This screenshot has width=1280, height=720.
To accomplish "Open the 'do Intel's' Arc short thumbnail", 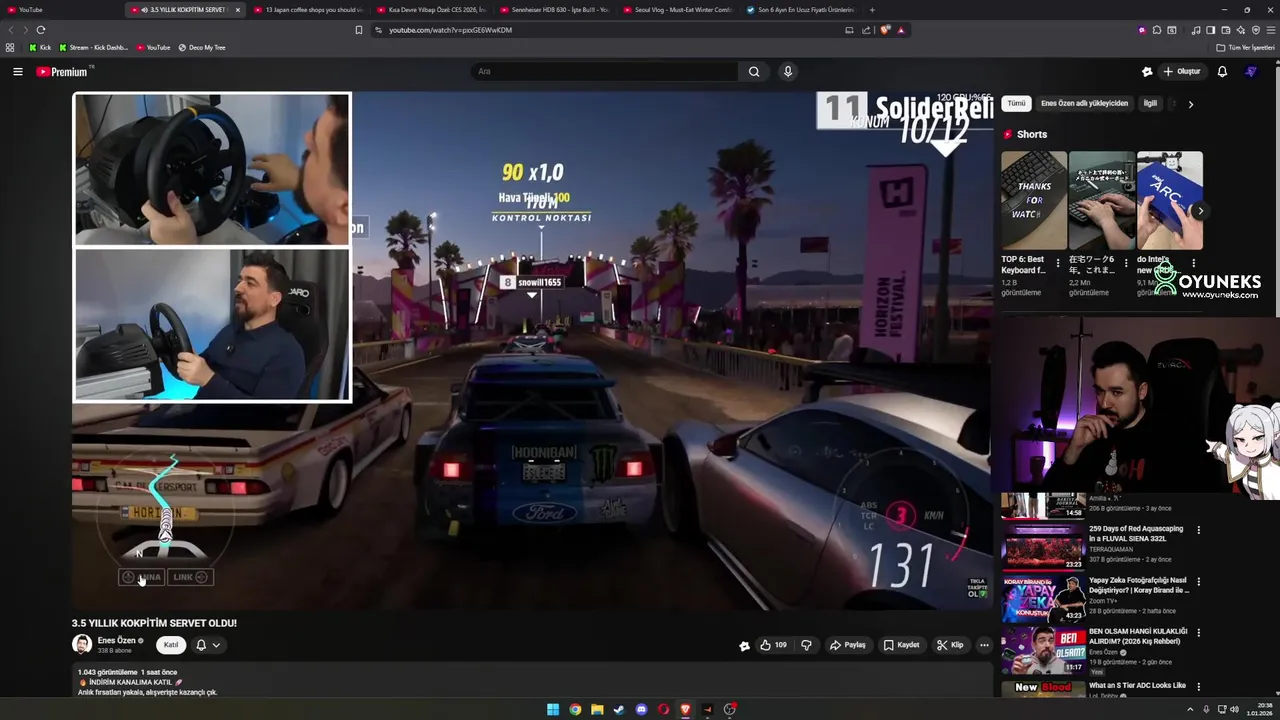I will [x=1170, y=200].
